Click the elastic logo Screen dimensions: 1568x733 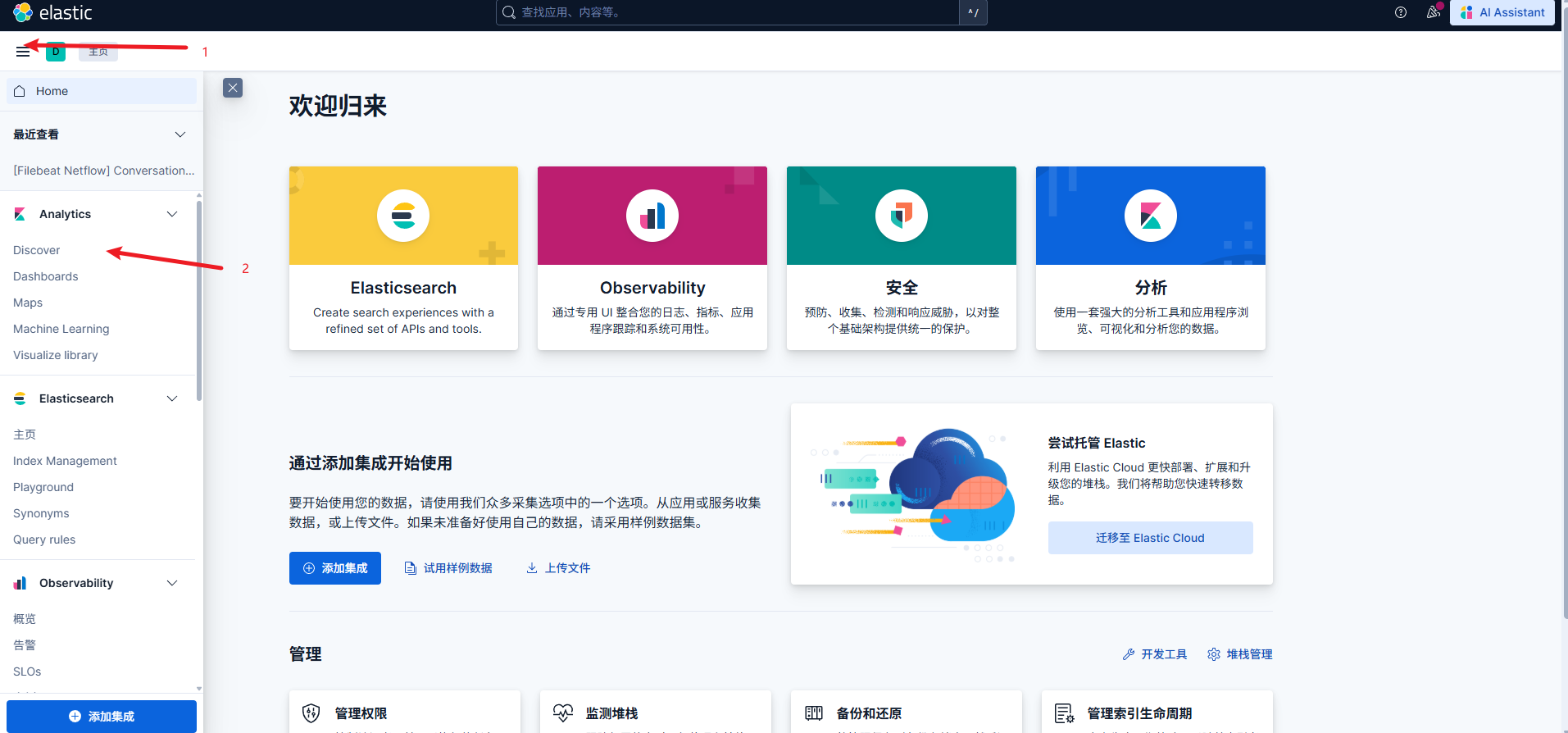(53, 12)
